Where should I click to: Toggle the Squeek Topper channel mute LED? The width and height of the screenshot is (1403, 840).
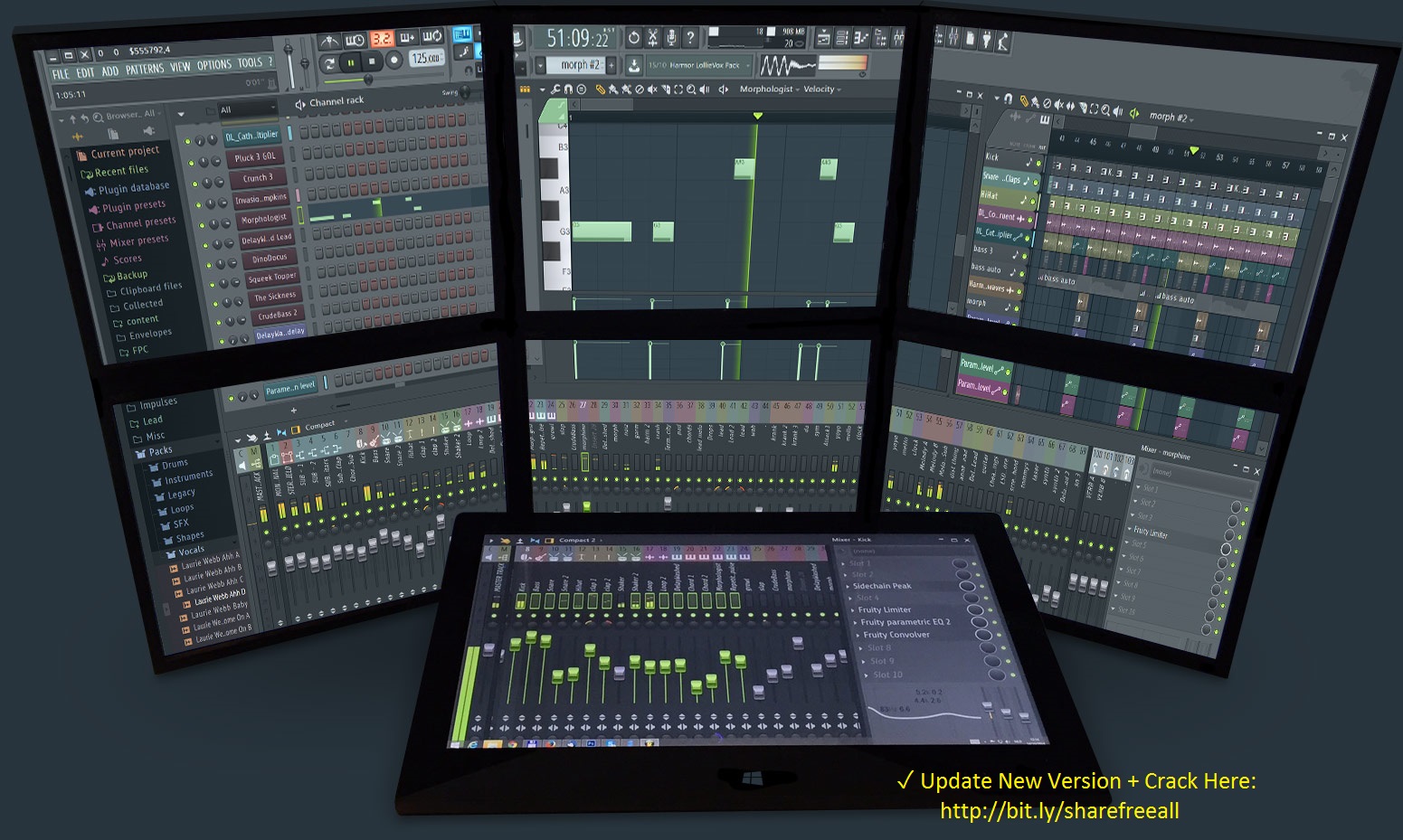click(213, 285)
